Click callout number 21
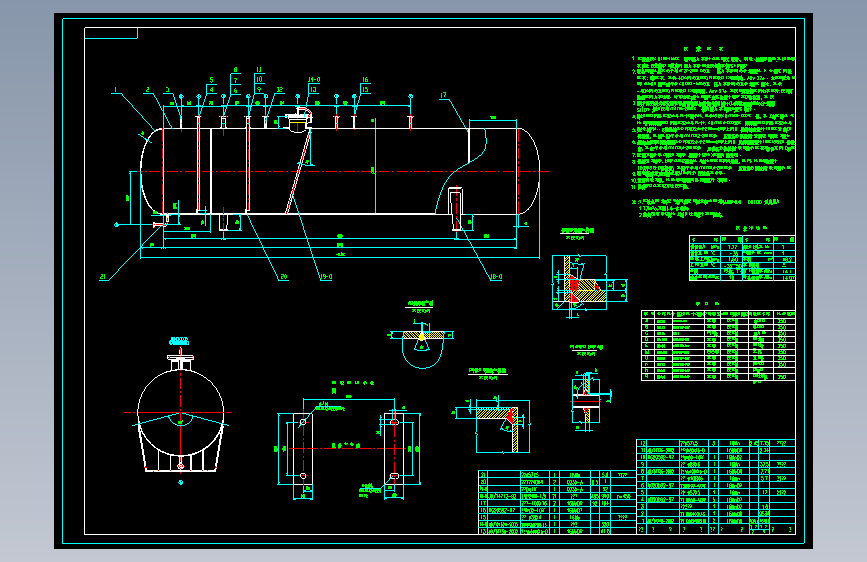Viewport: 867px width, 562px height. [x=103, y=277]
